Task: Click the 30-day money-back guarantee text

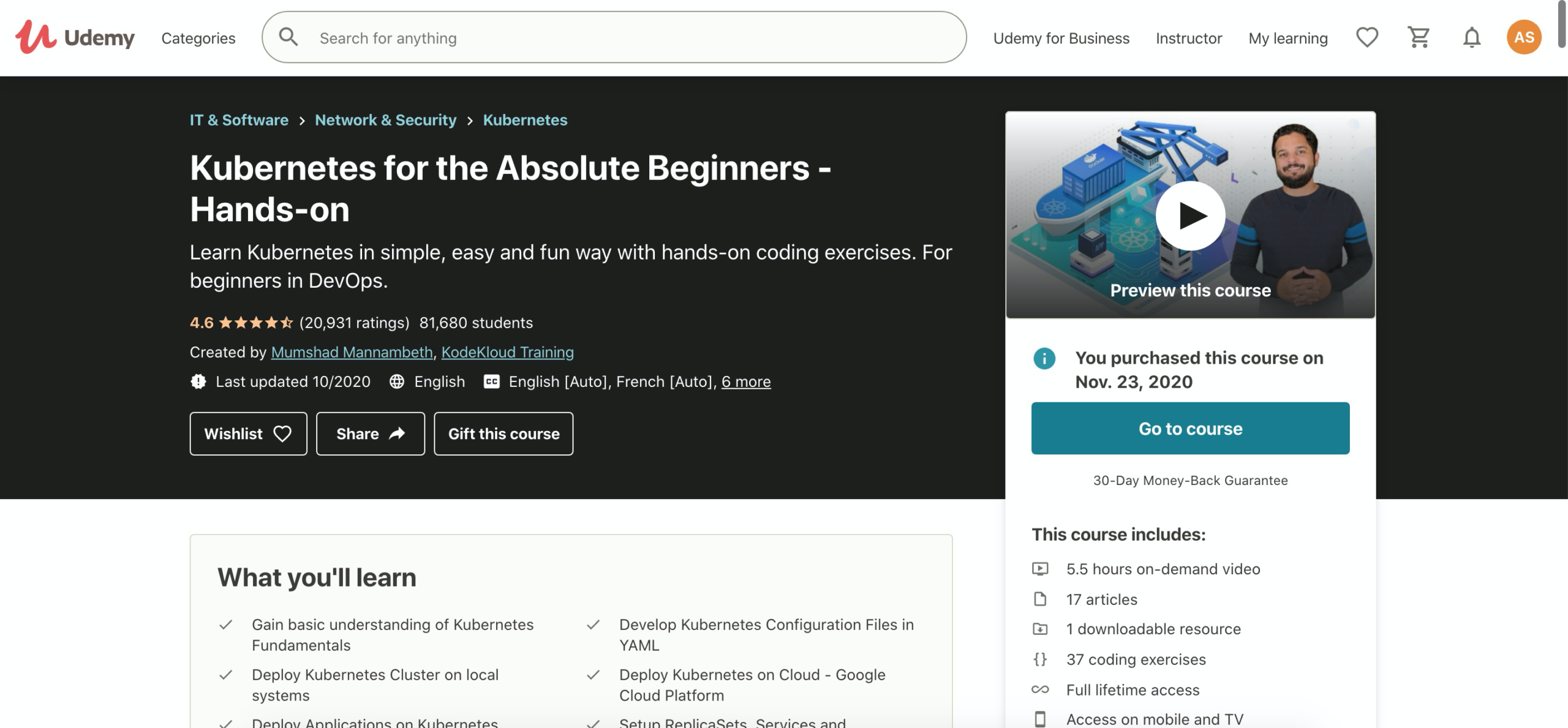Action: coord(1190,480)
